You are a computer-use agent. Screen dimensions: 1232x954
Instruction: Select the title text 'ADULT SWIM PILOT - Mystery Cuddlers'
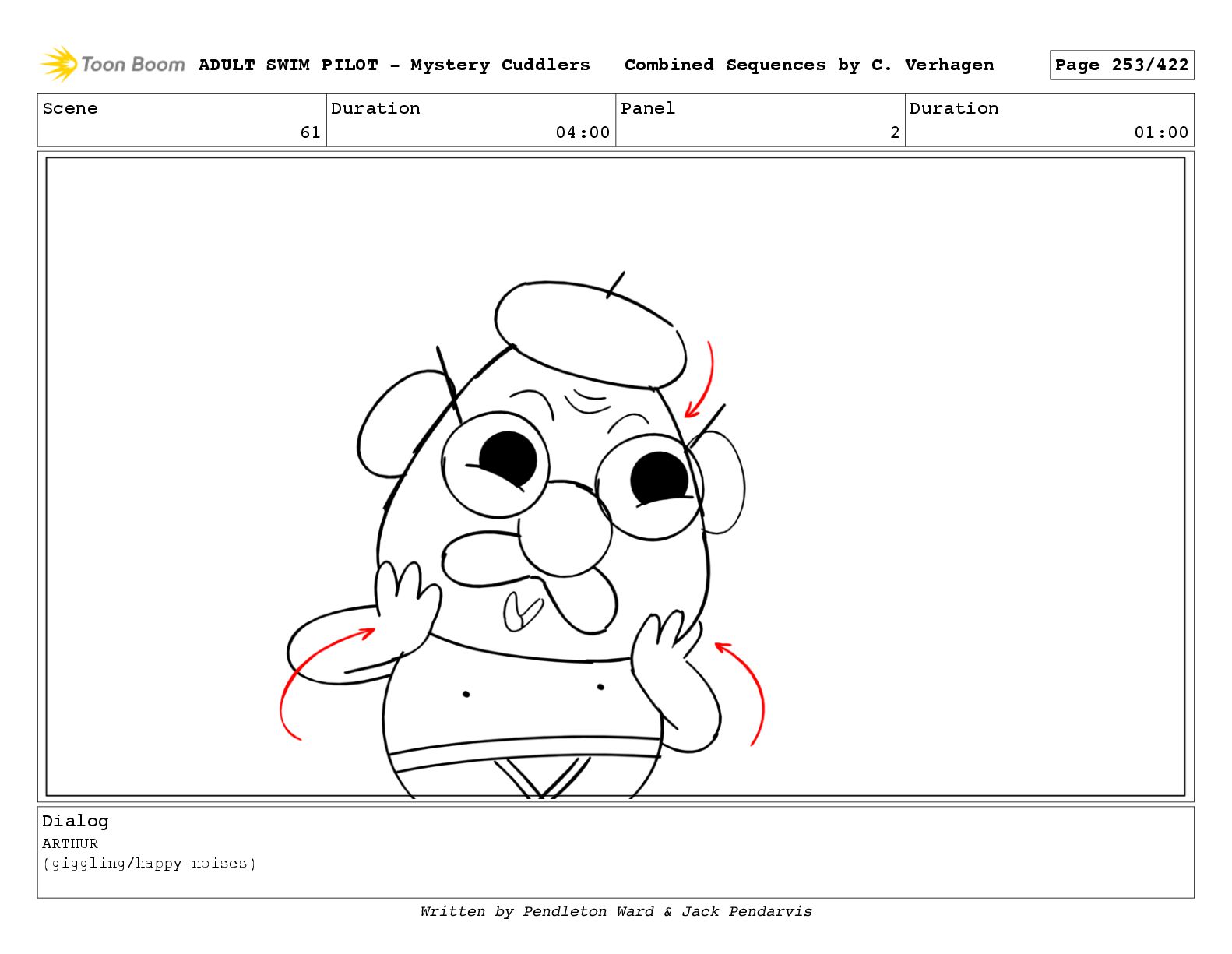[394, 65]
